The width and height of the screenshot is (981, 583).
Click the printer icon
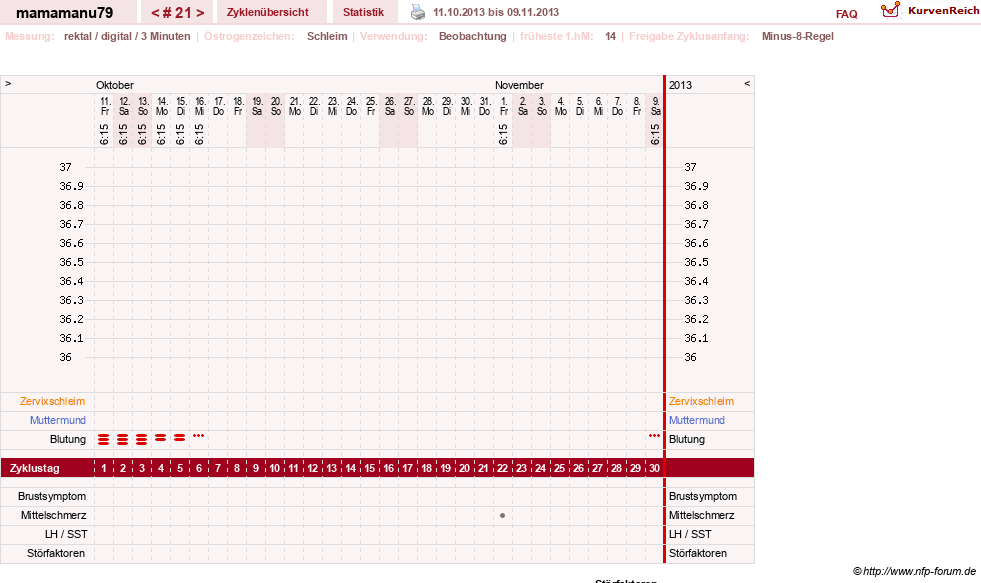click(x=418, y=12)
